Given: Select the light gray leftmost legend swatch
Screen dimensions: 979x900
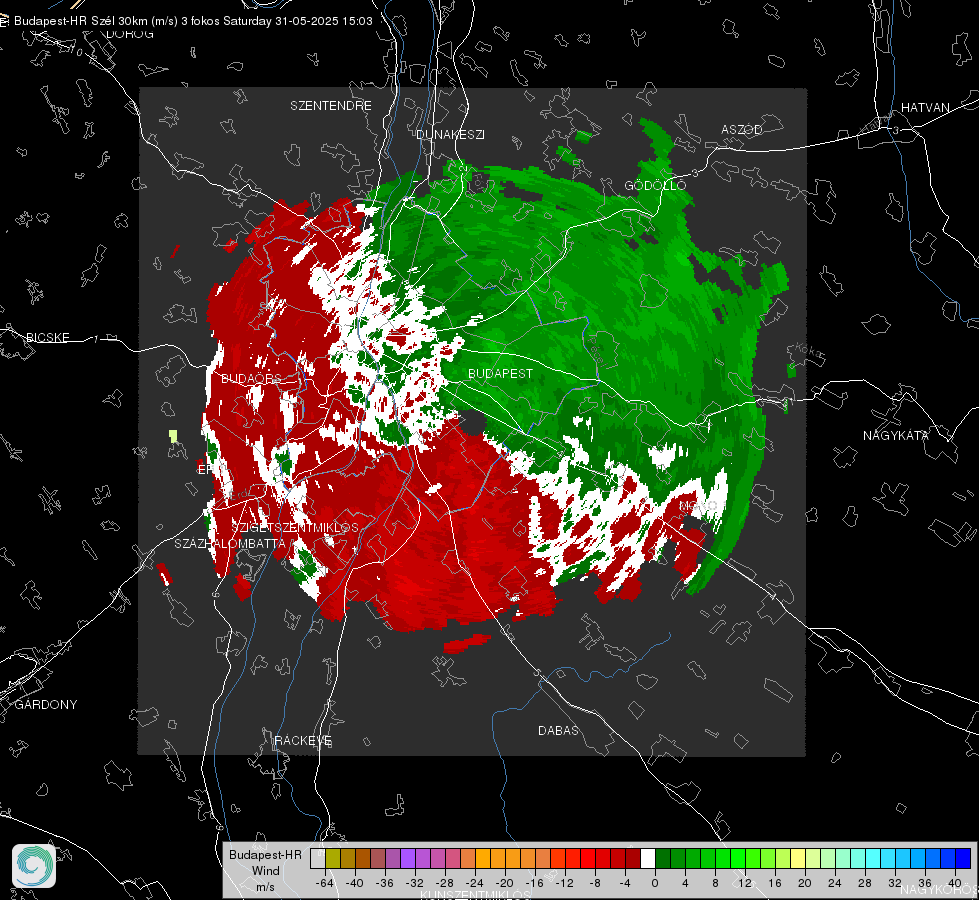Looking at the screenshot, I should (318, 858).
